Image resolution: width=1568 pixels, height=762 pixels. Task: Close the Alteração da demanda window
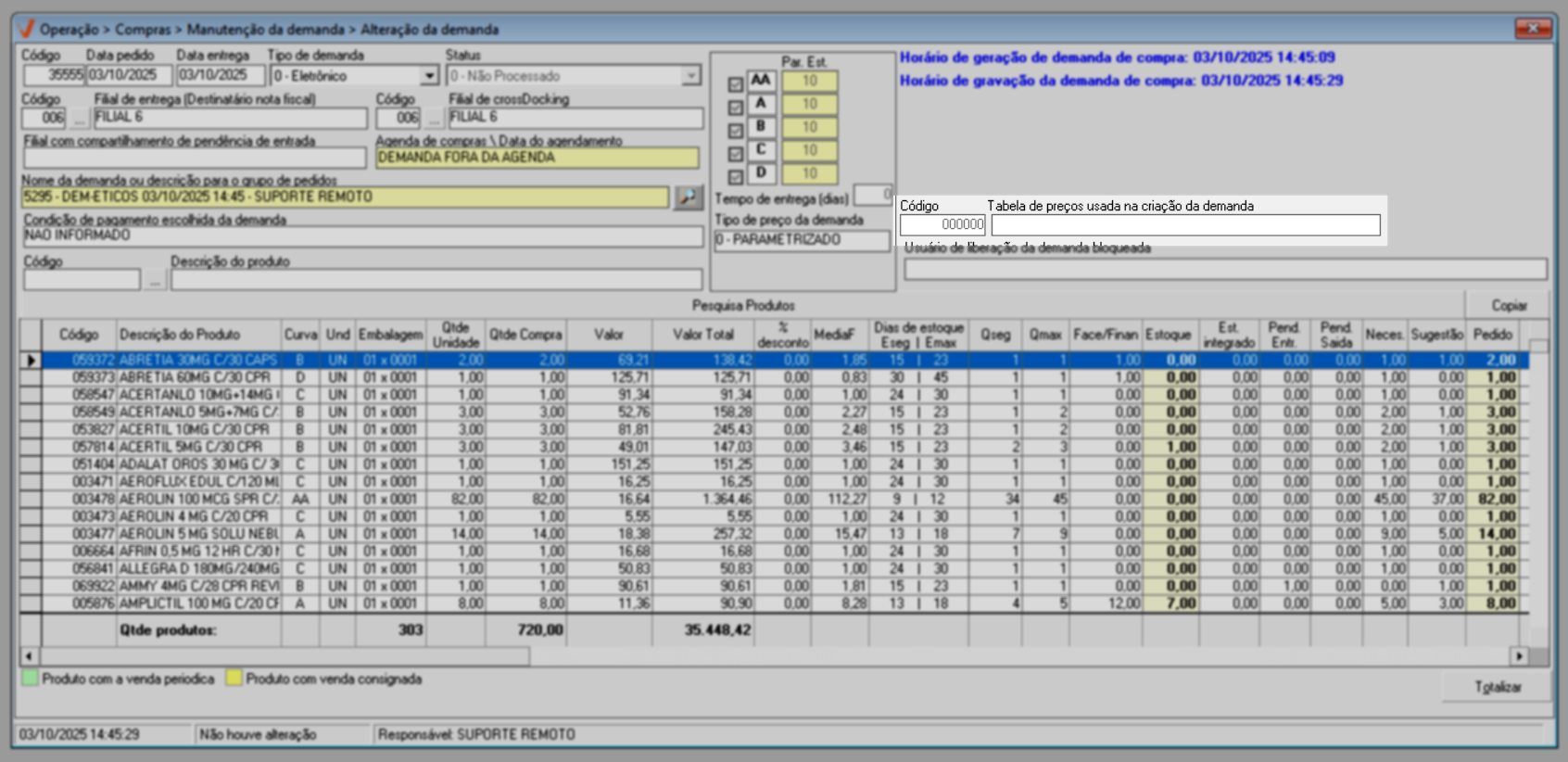1533,29
